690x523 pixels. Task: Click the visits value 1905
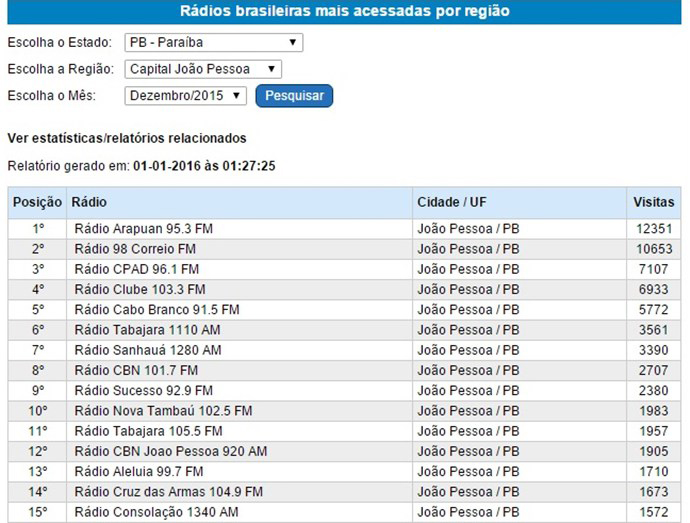click(653, 452)
